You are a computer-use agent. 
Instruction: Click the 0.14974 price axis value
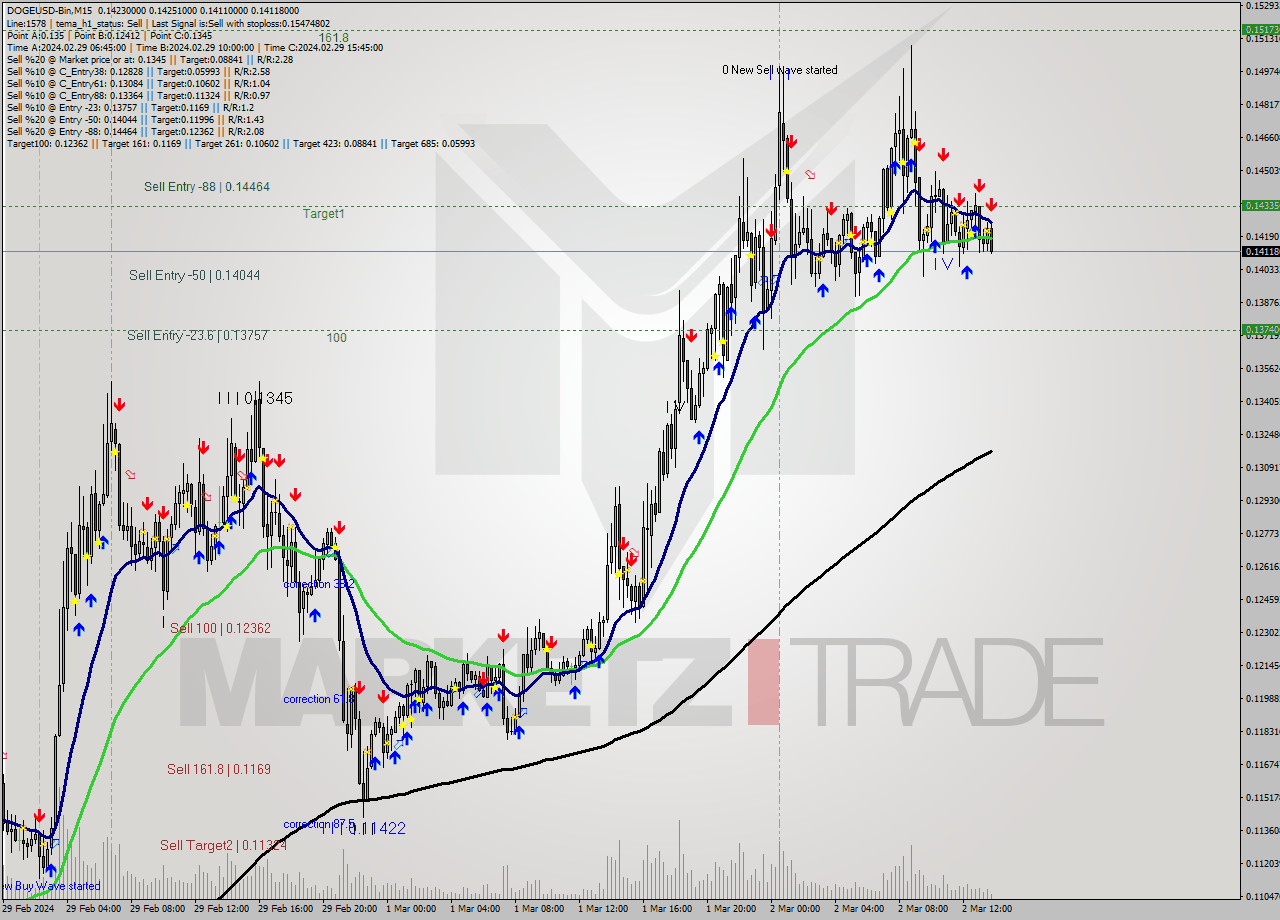tap(1261, 71)
